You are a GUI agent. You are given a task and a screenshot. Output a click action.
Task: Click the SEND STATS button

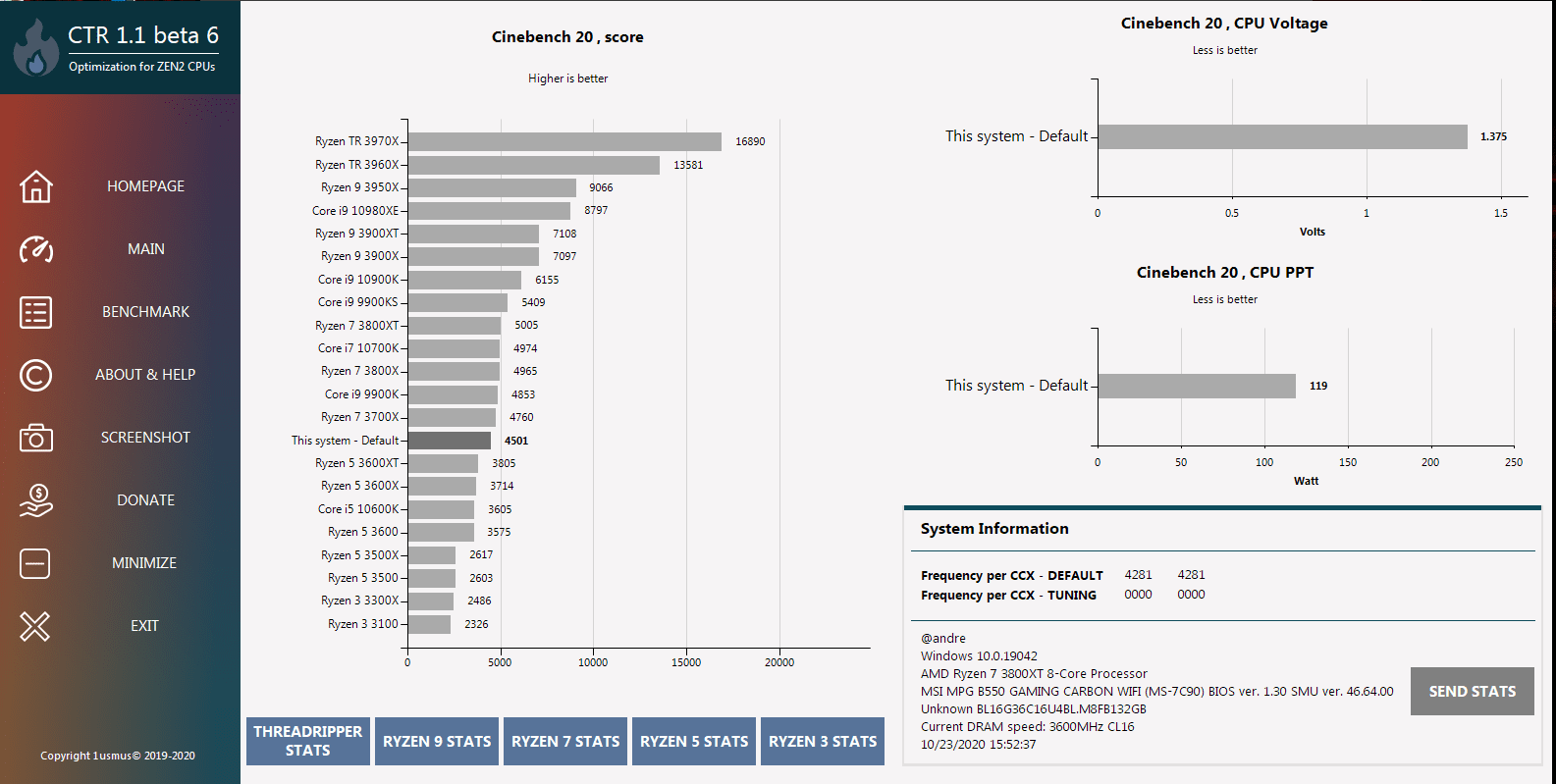click(x=1473, y=692)
